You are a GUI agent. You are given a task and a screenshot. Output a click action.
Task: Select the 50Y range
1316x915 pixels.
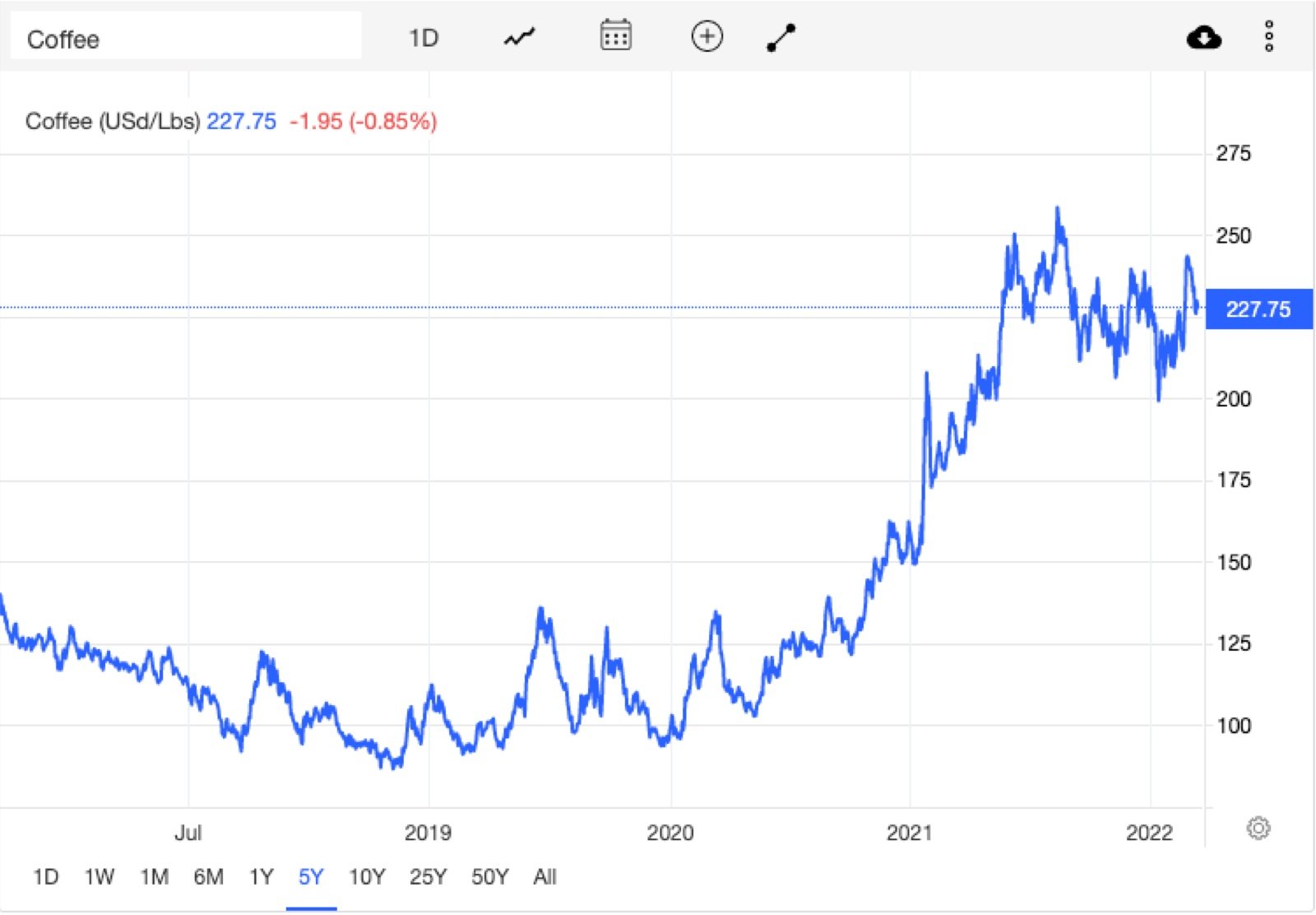pyautogui.click(x=489, y=877)
